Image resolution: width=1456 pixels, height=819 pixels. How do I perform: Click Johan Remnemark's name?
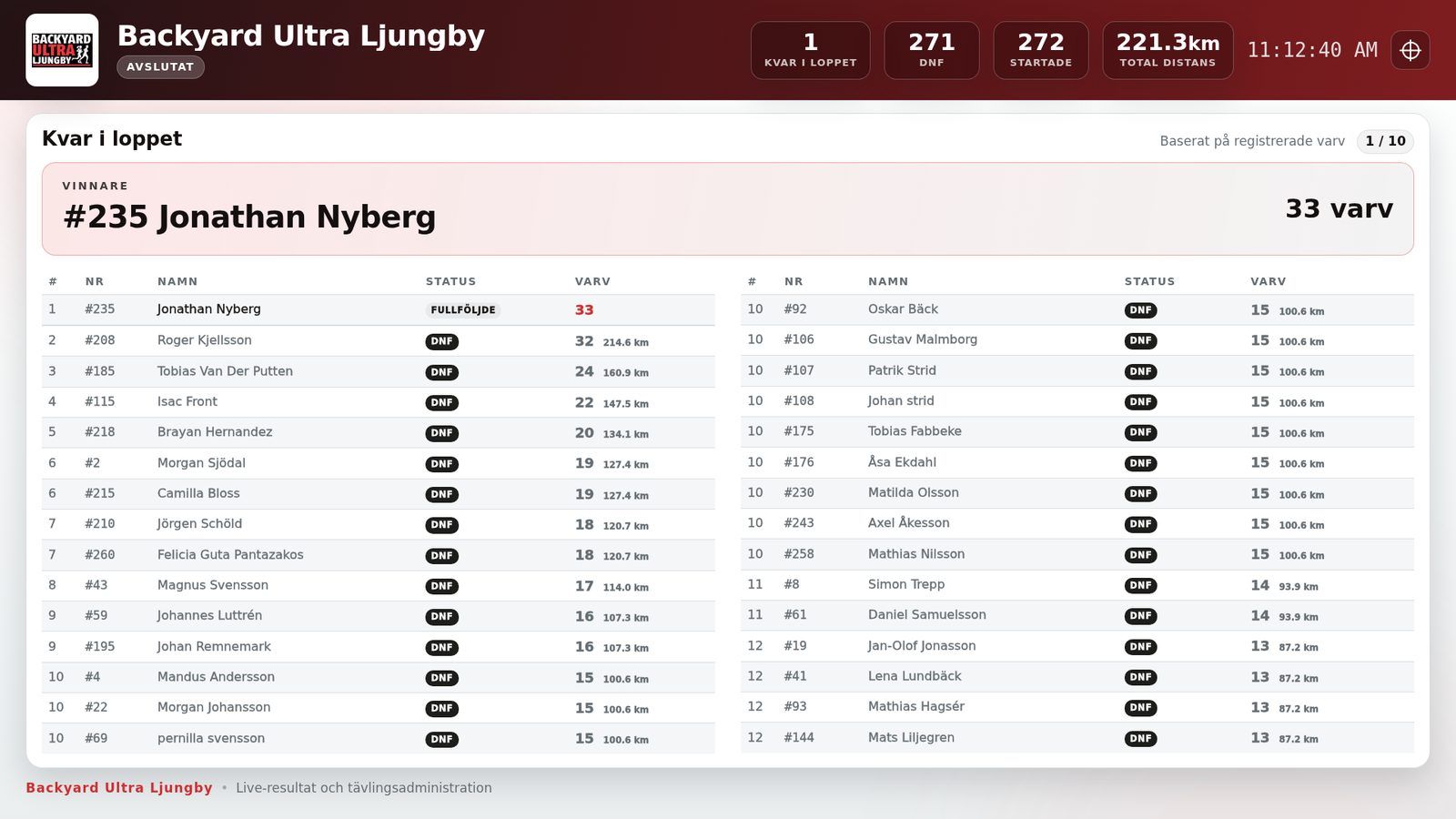pyautogui.click(x=214, y=647)
